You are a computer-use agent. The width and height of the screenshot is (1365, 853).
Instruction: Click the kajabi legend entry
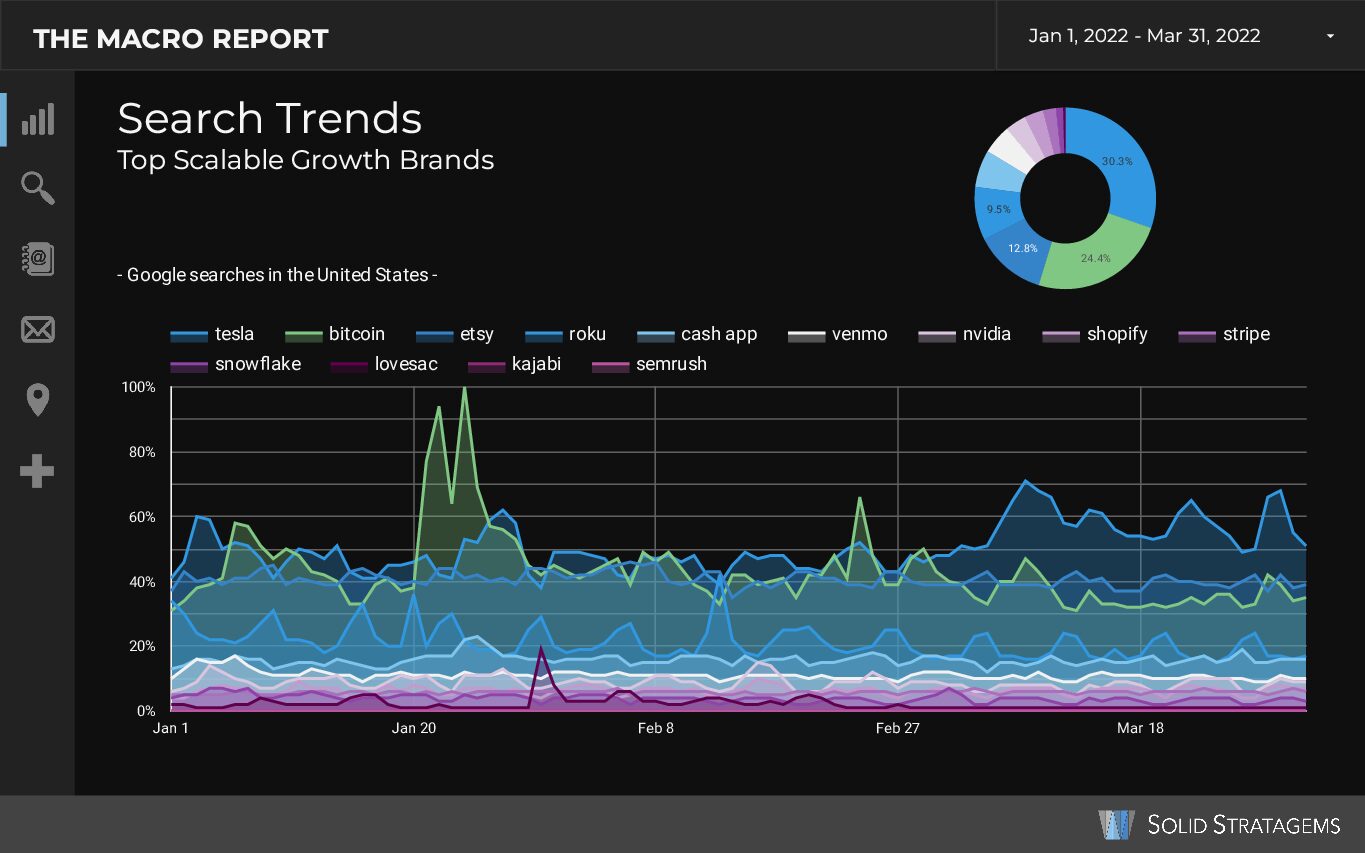coord(514,364)
